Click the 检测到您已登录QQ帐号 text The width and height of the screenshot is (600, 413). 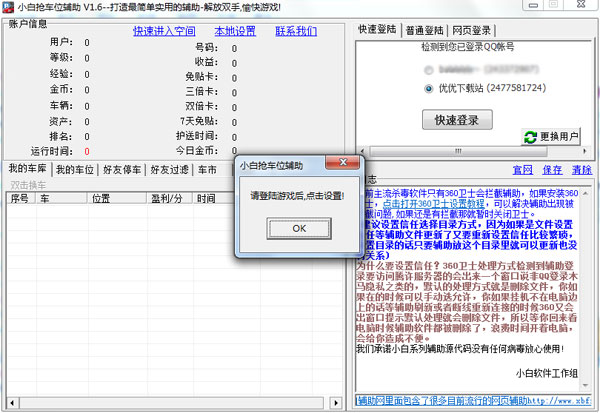pos(468,47)
